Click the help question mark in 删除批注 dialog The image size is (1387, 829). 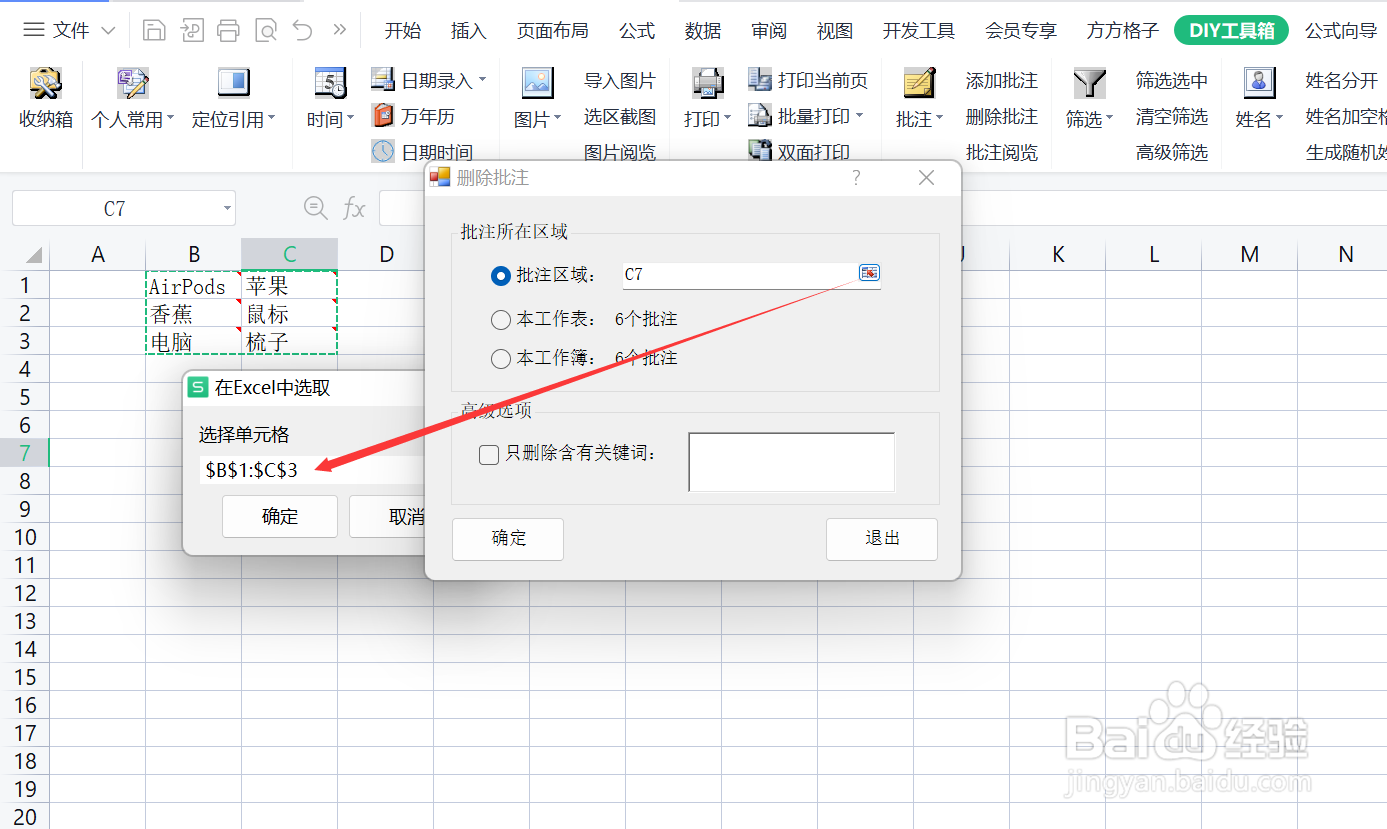click(x=856, y=178)
